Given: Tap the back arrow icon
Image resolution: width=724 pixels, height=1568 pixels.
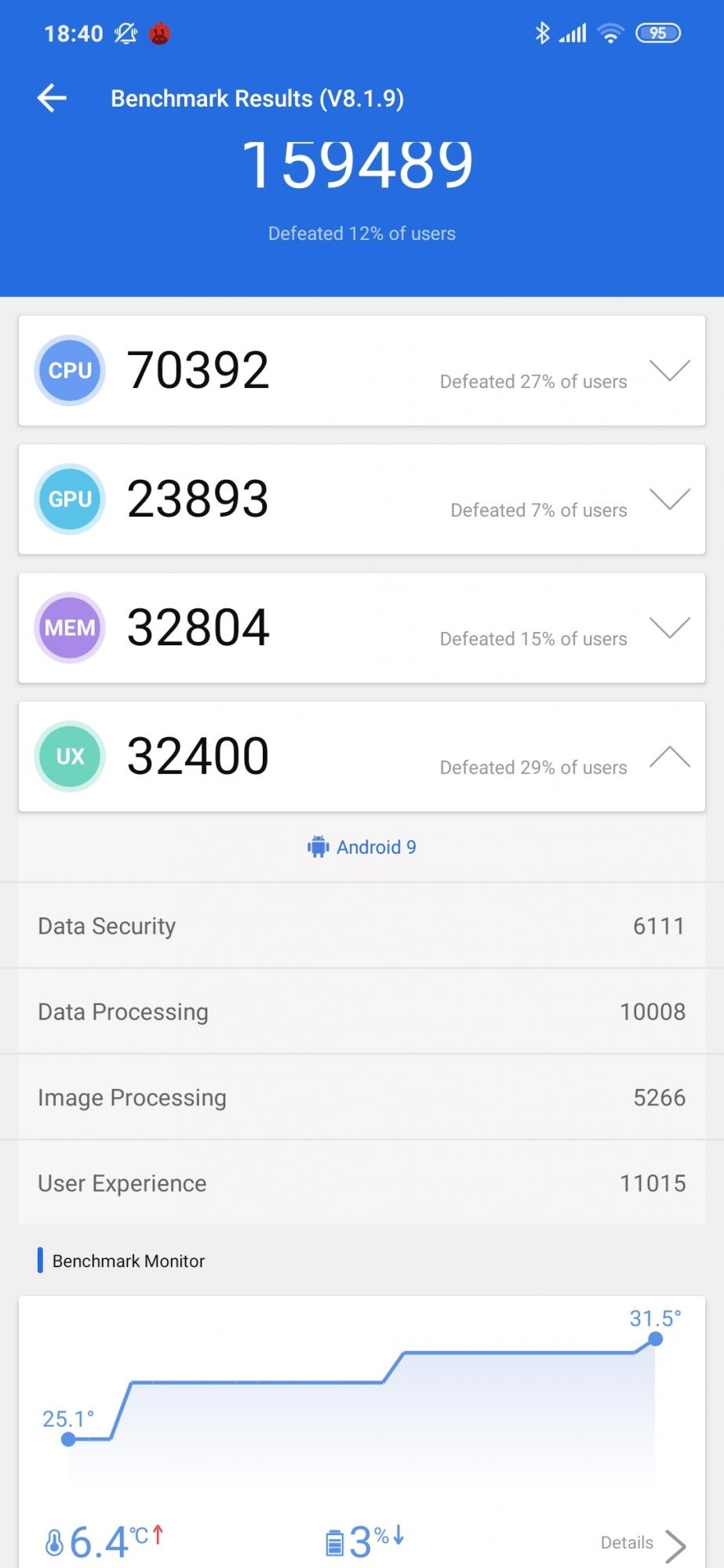Looking at the screenshot, I should tap(53, 98).
